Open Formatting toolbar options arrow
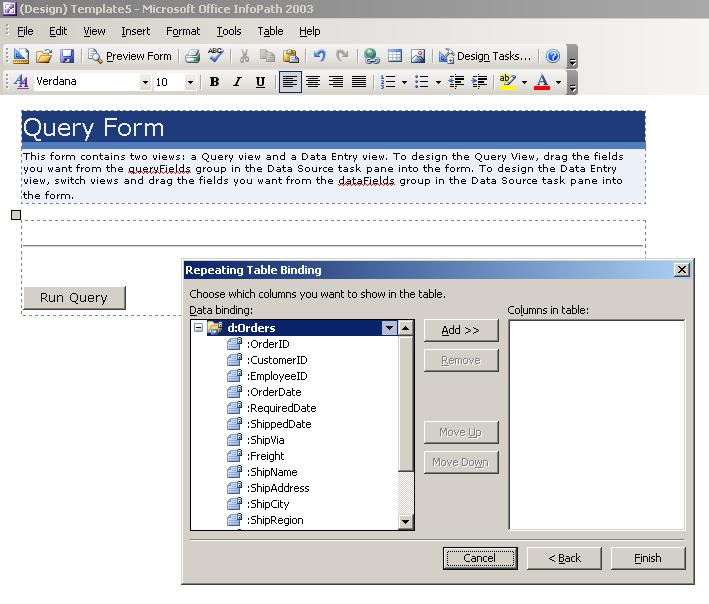The image size is (709, 604). [x=572, y=82]
